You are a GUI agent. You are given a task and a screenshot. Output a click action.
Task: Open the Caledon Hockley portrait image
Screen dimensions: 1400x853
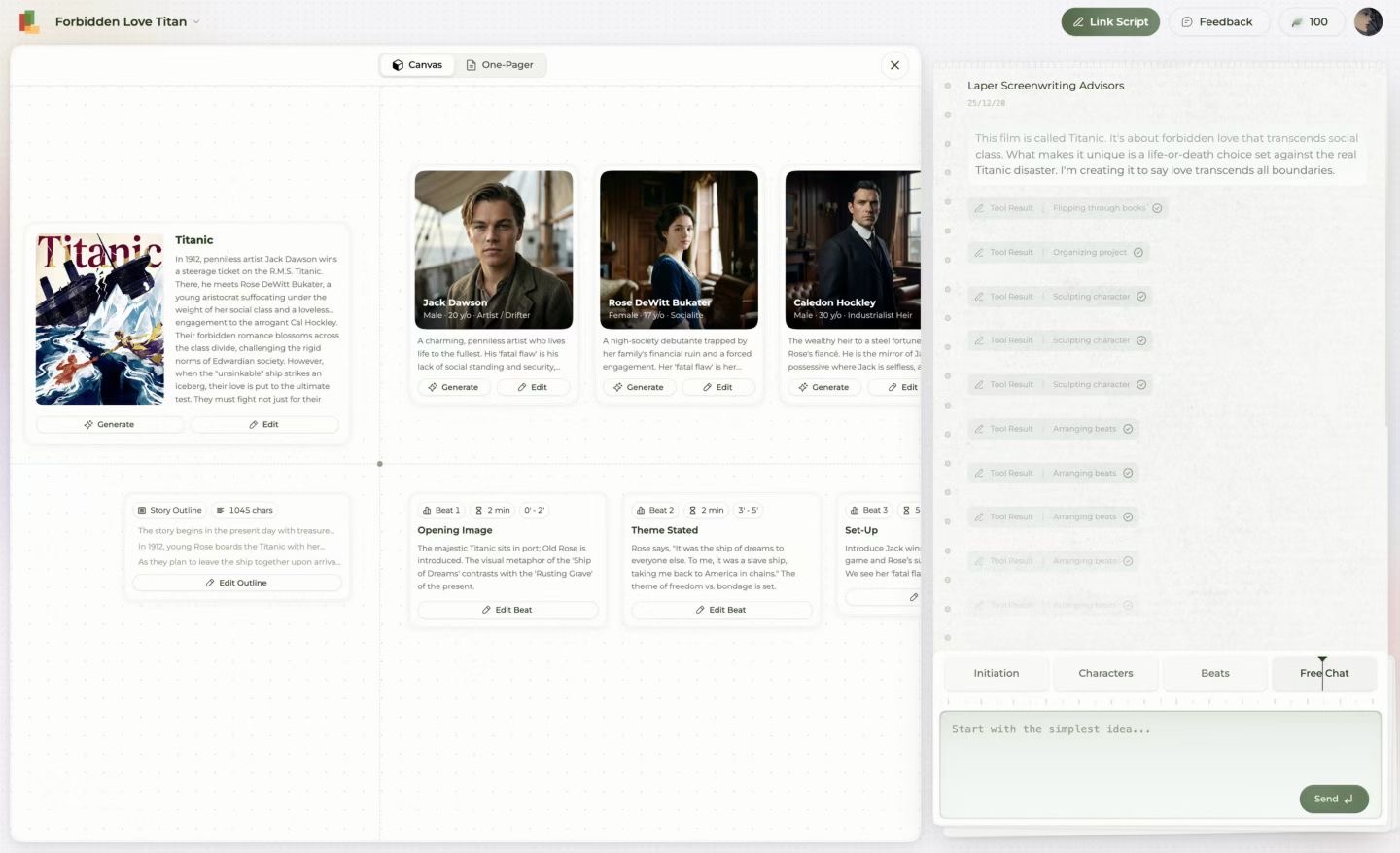pyautogui.click(x=853, y=250)
